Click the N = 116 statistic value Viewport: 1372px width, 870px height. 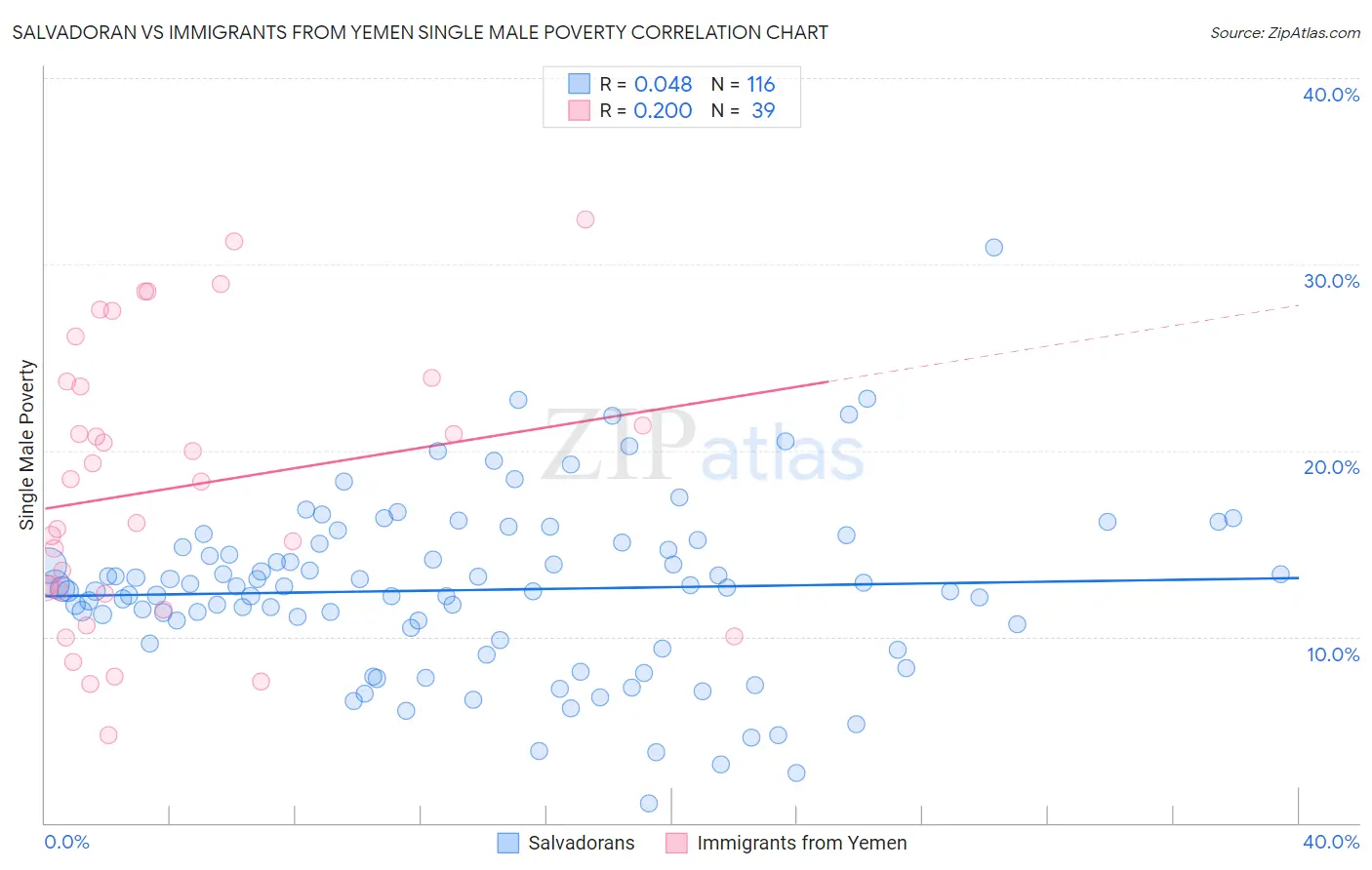coord(744,84)
